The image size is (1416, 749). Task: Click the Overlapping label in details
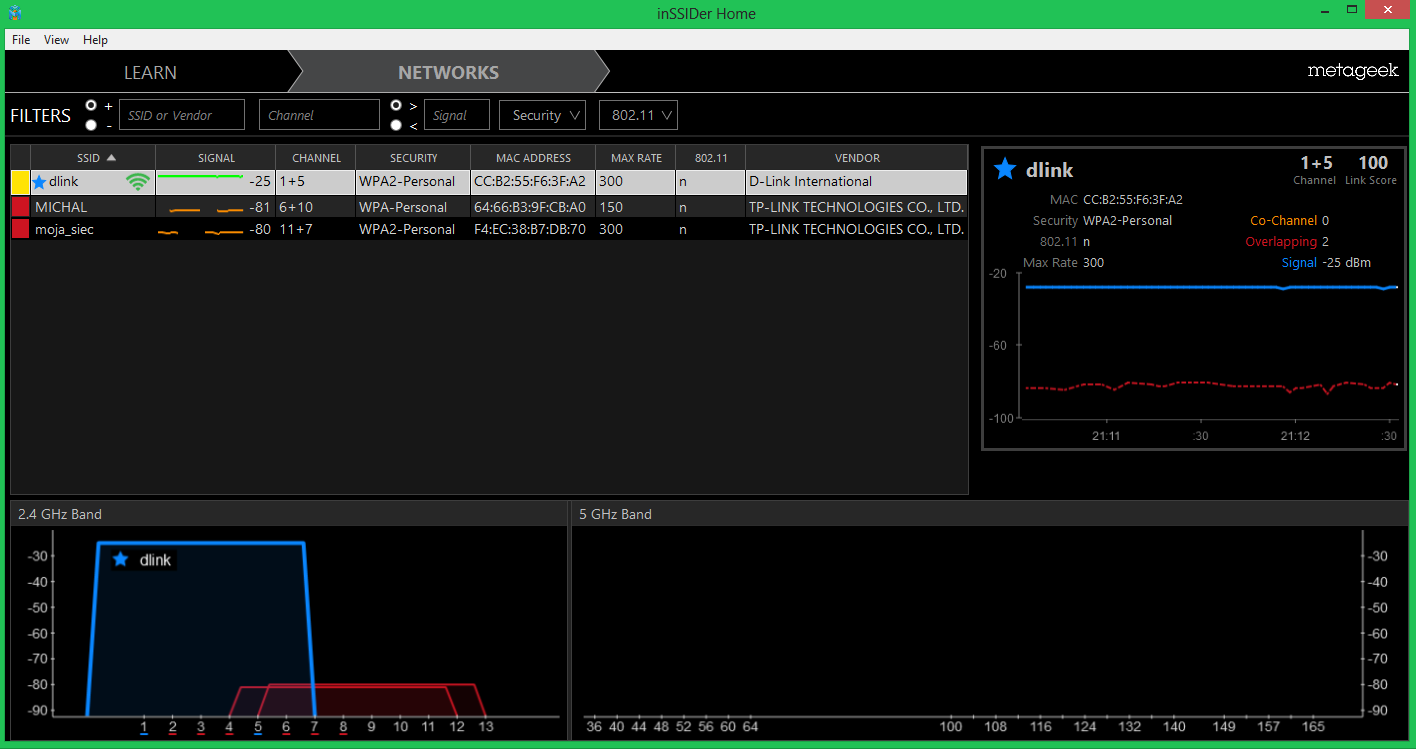(x=1281, y=242)
